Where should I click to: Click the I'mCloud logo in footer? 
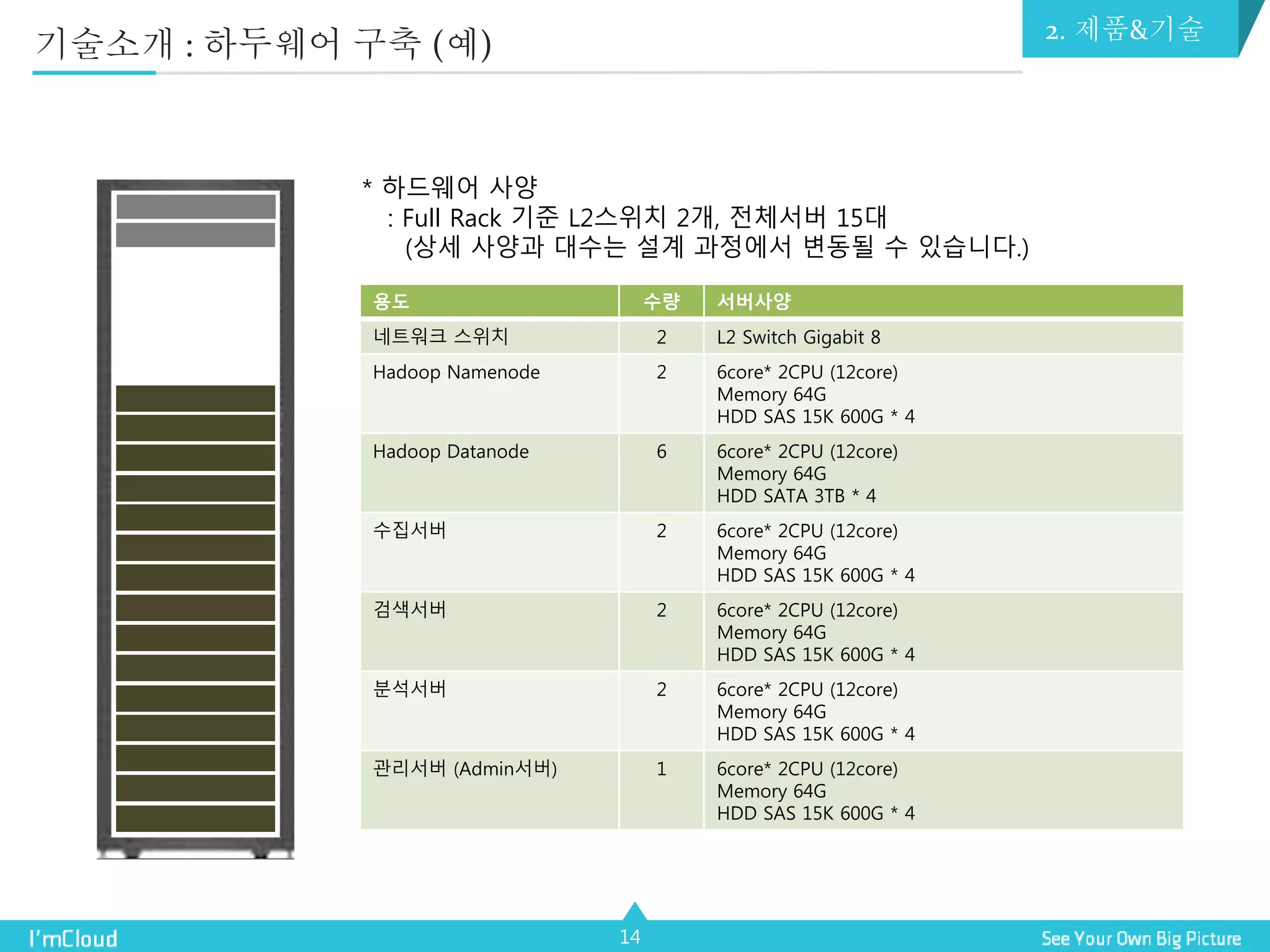coord(73,938)
